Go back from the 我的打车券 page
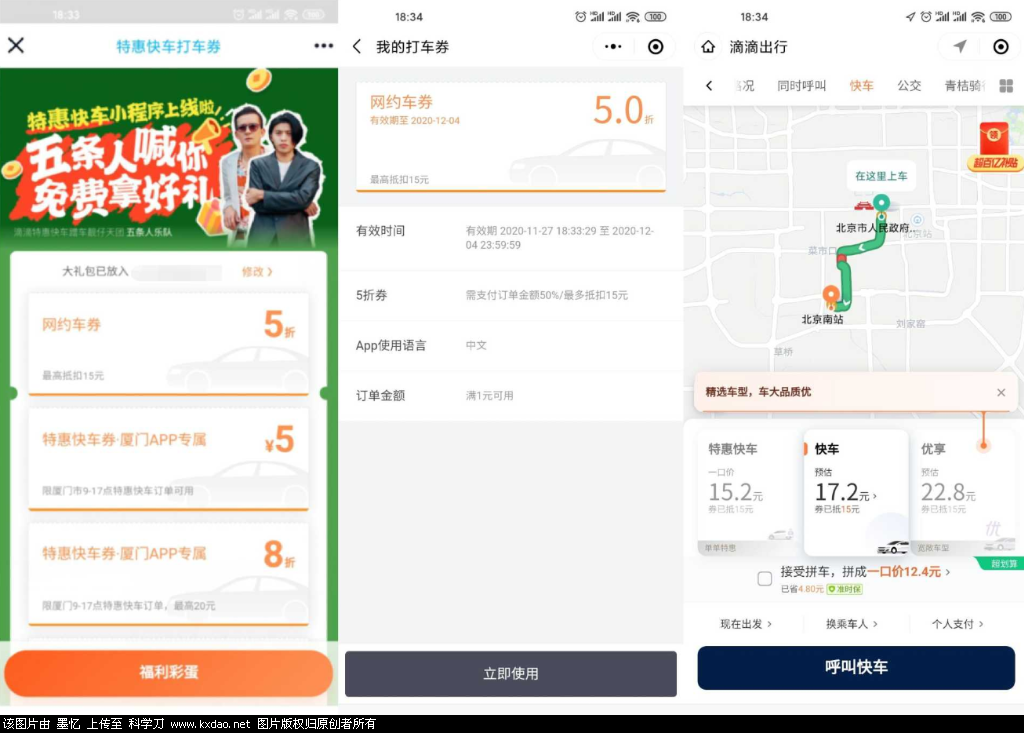Viewport: 1024px width, 733px height. (357, 46)
